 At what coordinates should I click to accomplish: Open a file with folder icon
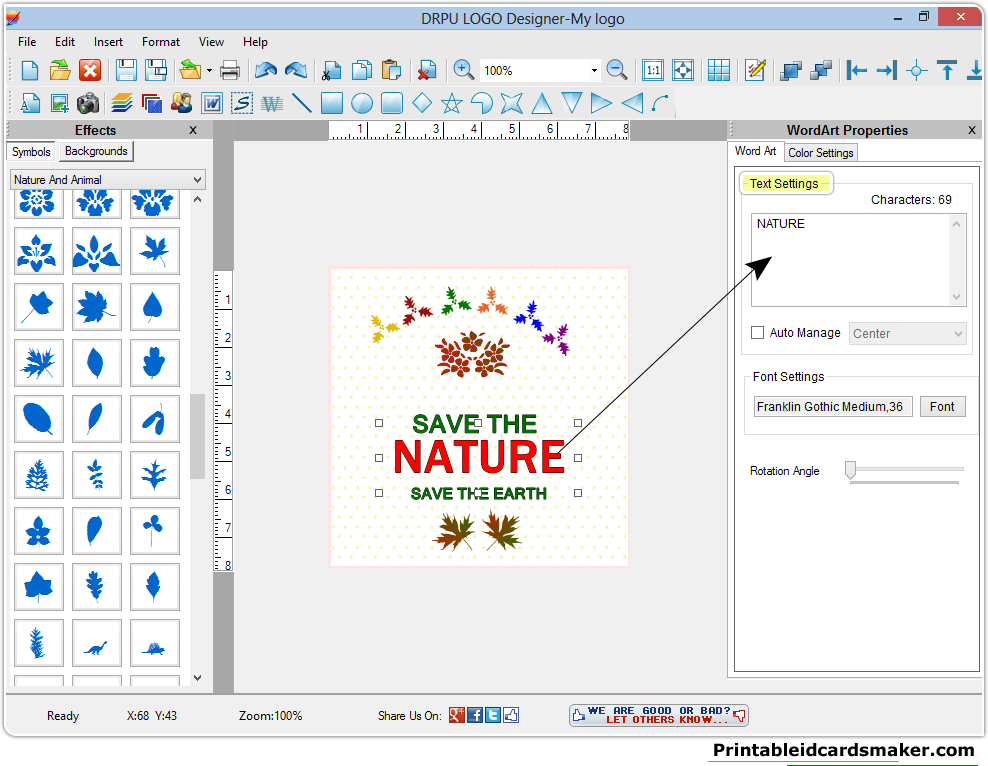[60, 70]
